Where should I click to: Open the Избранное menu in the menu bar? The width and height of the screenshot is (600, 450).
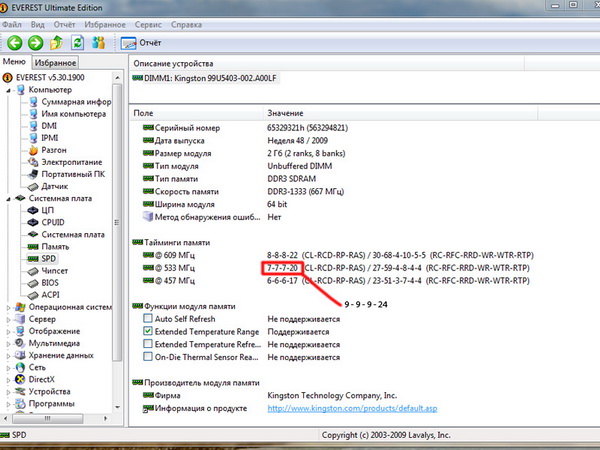pyautogui.click(x=105, y=24)
